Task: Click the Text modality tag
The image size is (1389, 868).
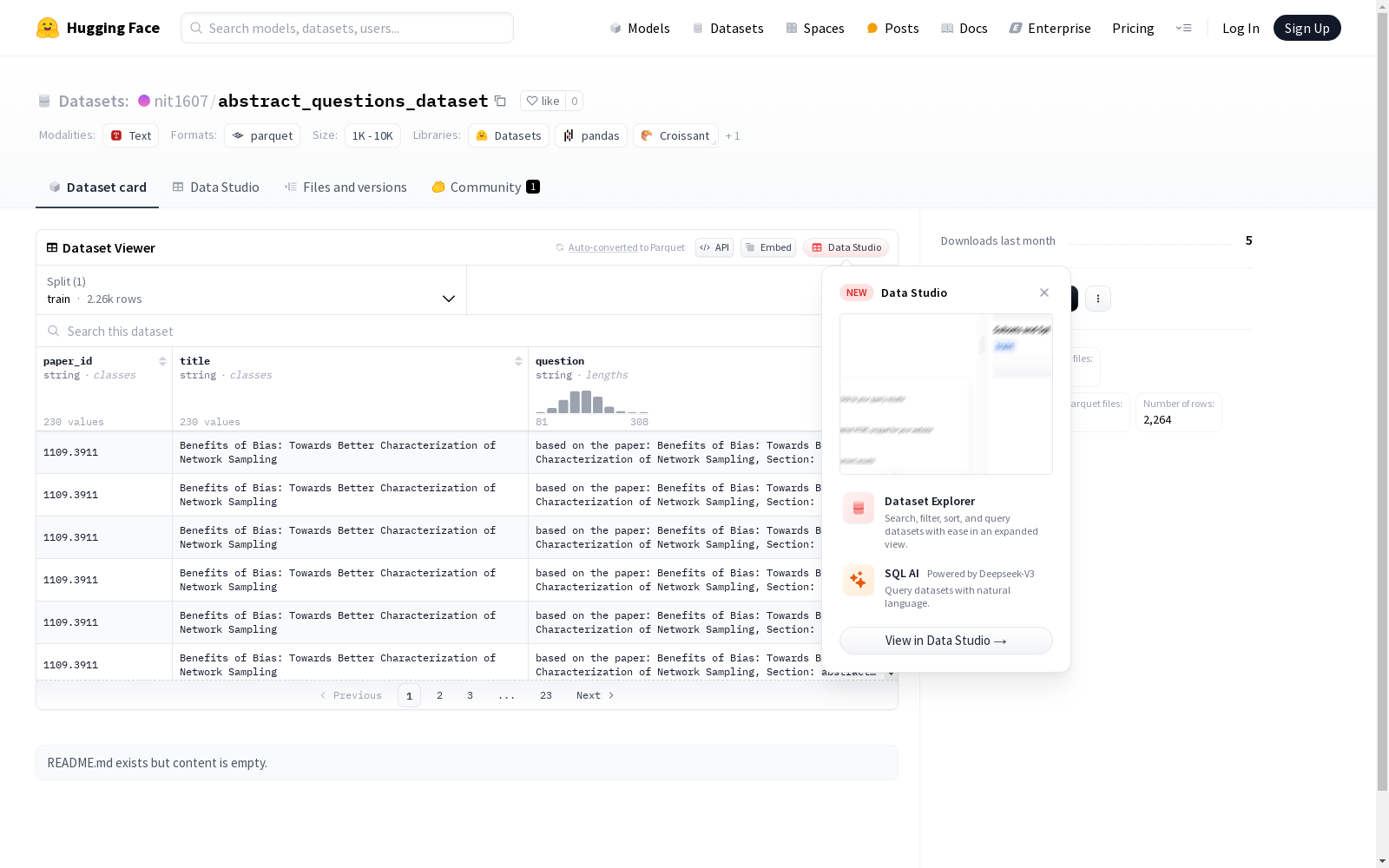Action: [131, 135]
